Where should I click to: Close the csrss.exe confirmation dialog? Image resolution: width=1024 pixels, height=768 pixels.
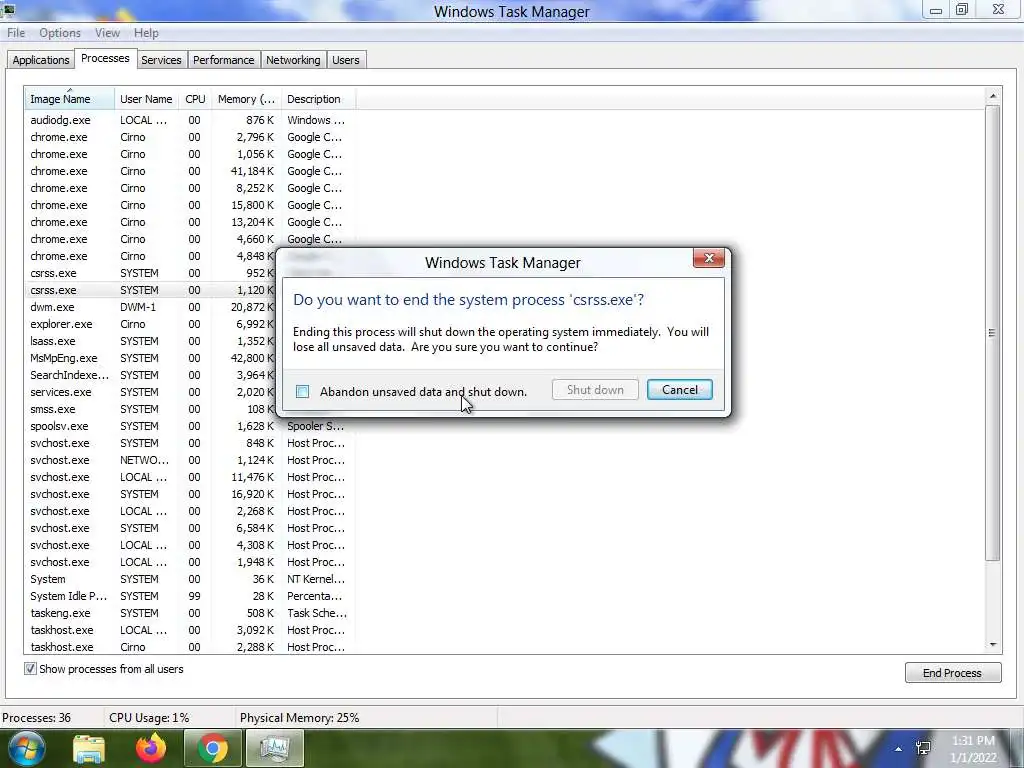(x=709, y=258)
